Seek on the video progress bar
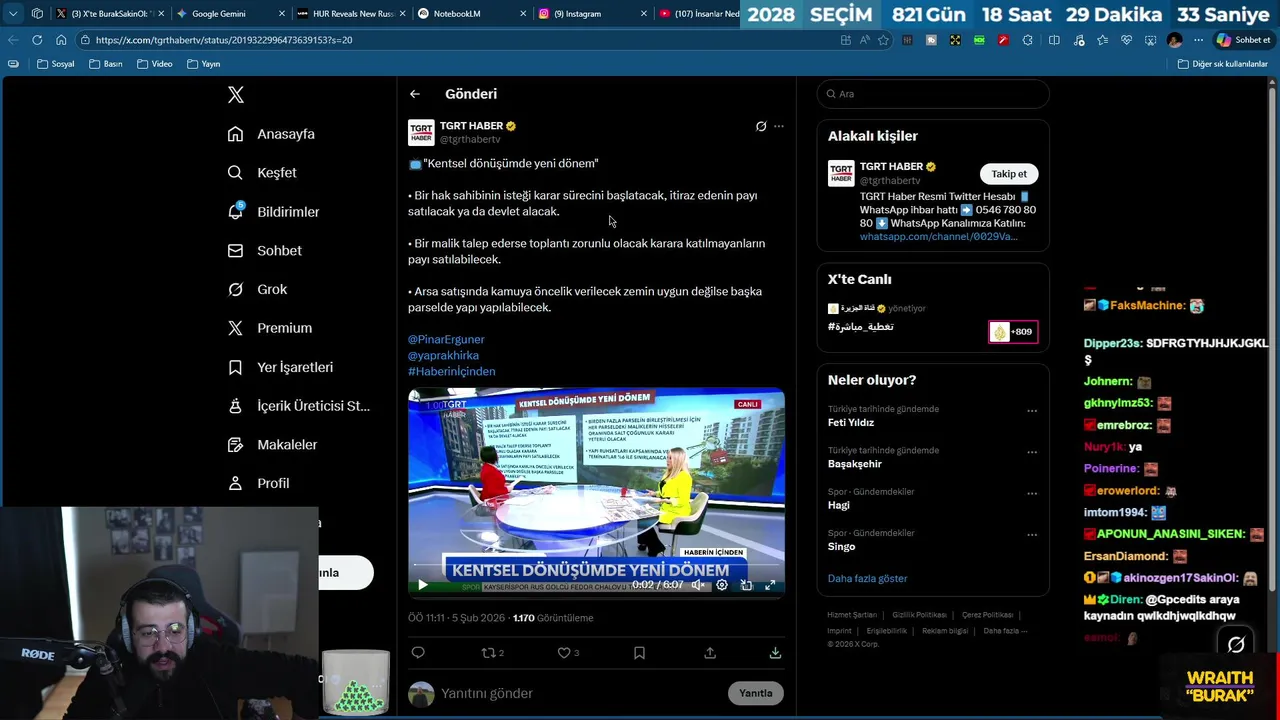1280x720 pixels. click(x=596, y=565)
